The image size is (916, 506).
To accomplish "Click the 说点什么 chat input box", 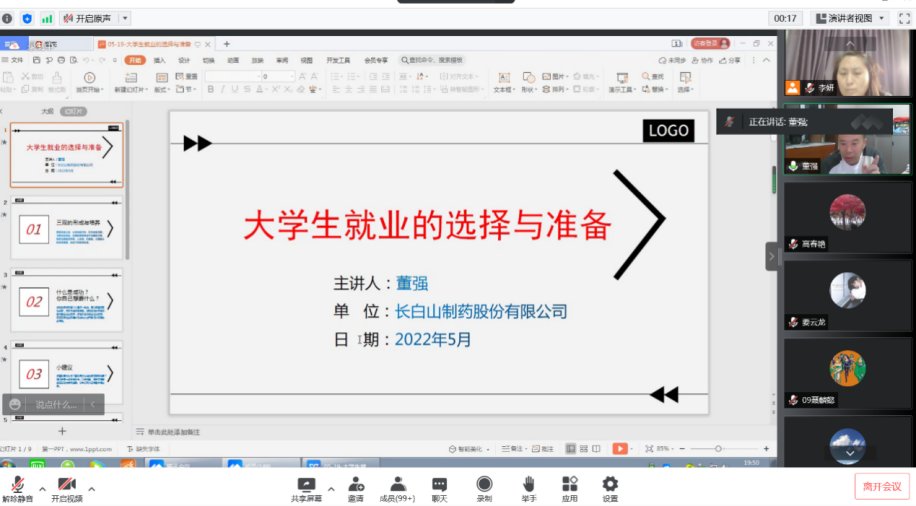I will pyautogui.click(x=57, y=404).
